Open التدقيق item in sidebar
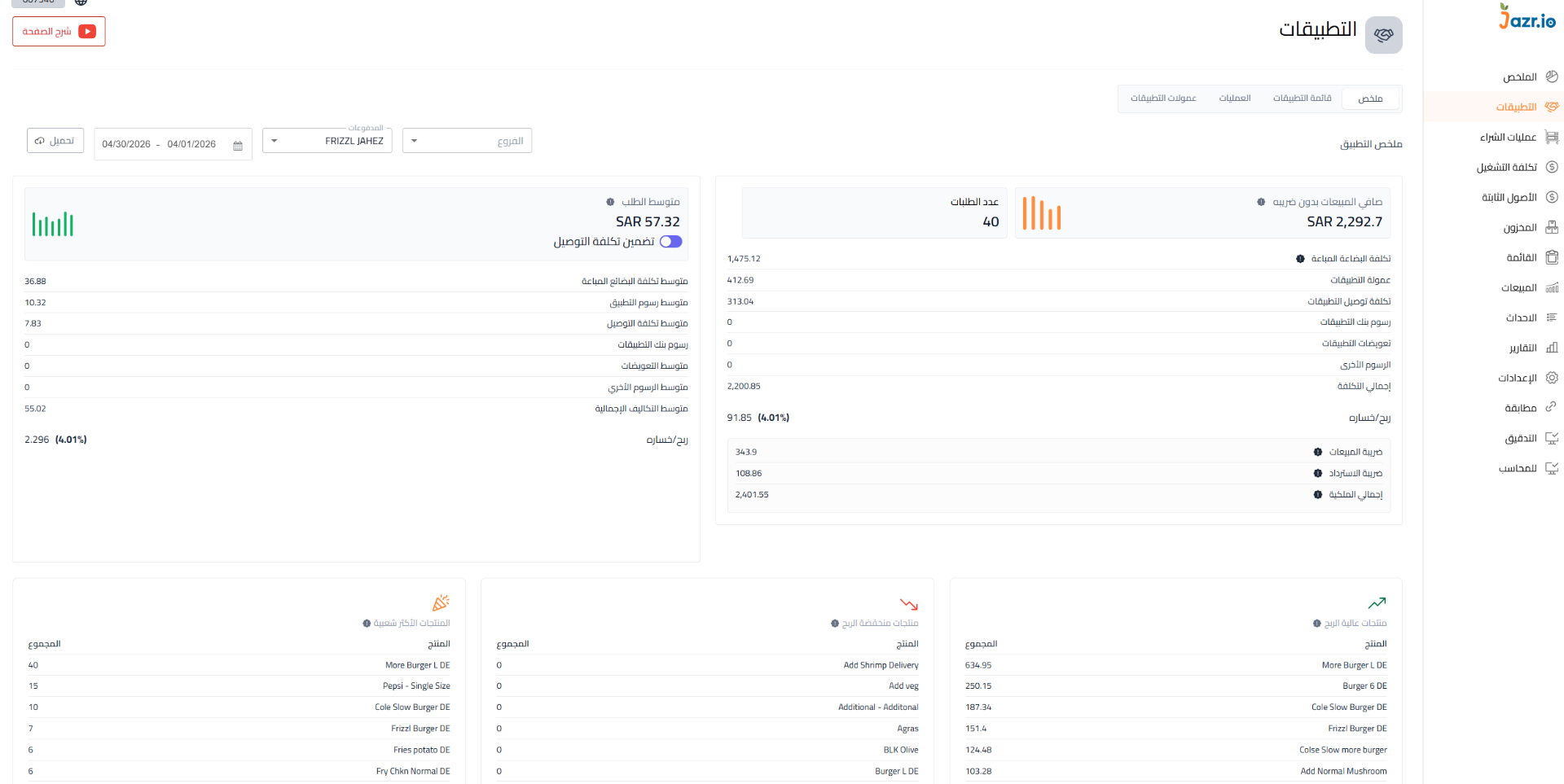The image size is (1564, 784). (x=1528, y=438)
